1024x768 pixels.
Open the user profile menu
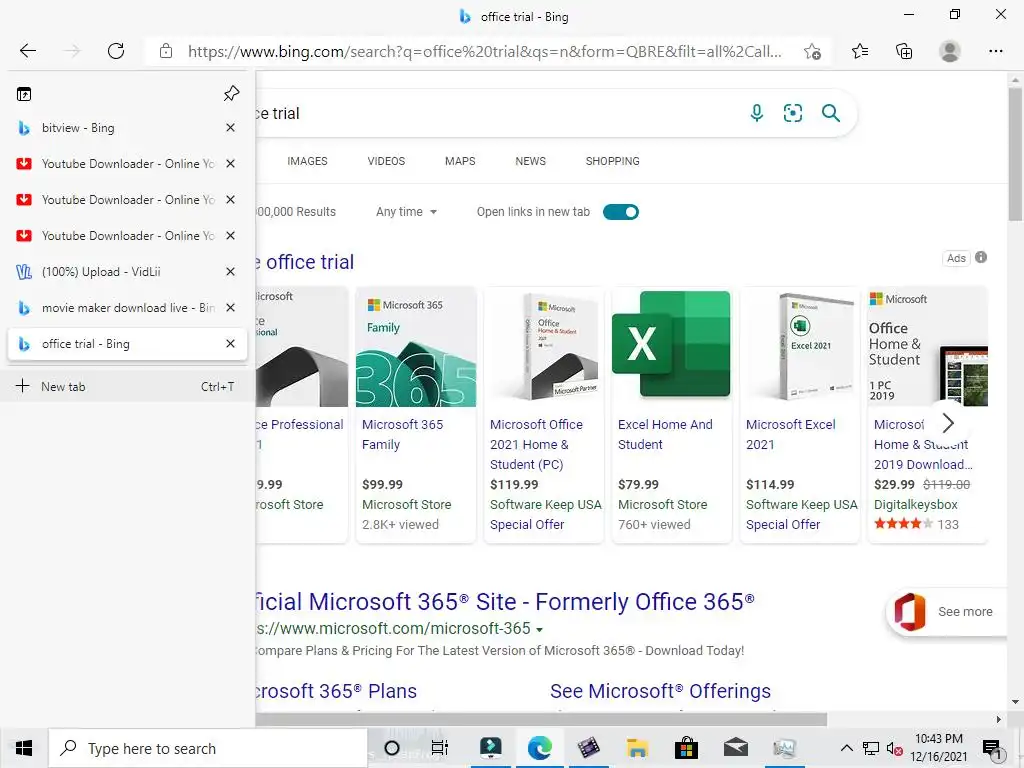(950, 51)
